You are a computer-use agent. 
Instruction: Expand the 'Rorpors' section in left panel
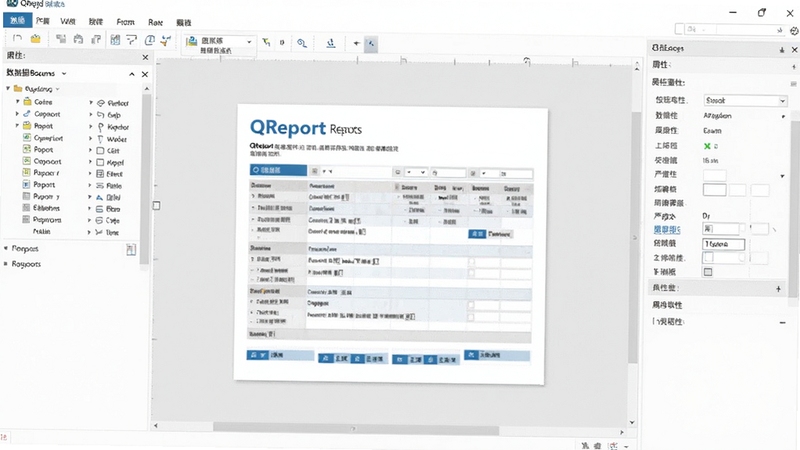point(6,248)
